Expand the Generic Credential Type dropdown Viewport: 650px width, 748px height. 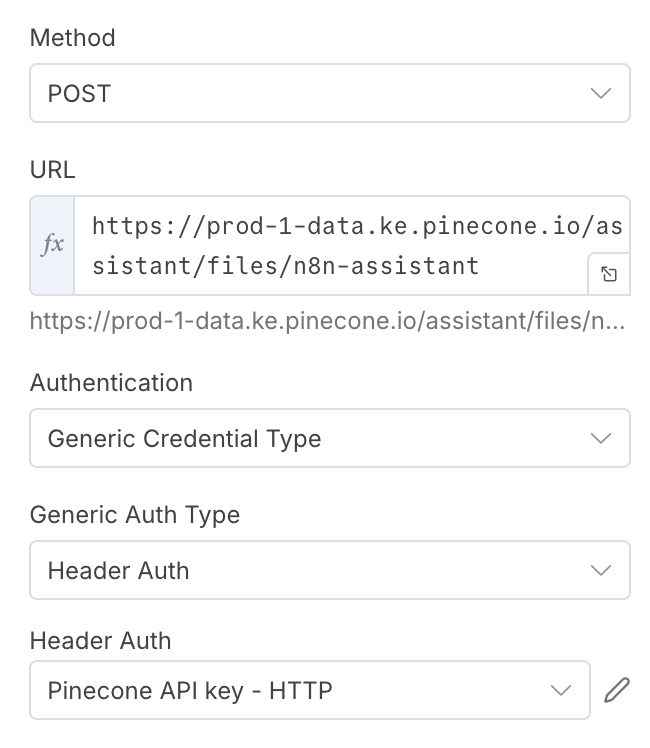coord(330,438)
